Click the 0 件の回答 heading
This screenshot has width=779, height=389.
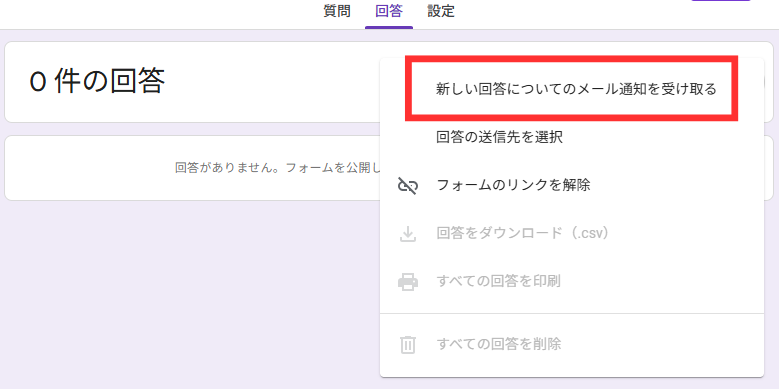[x=97, y=81]
